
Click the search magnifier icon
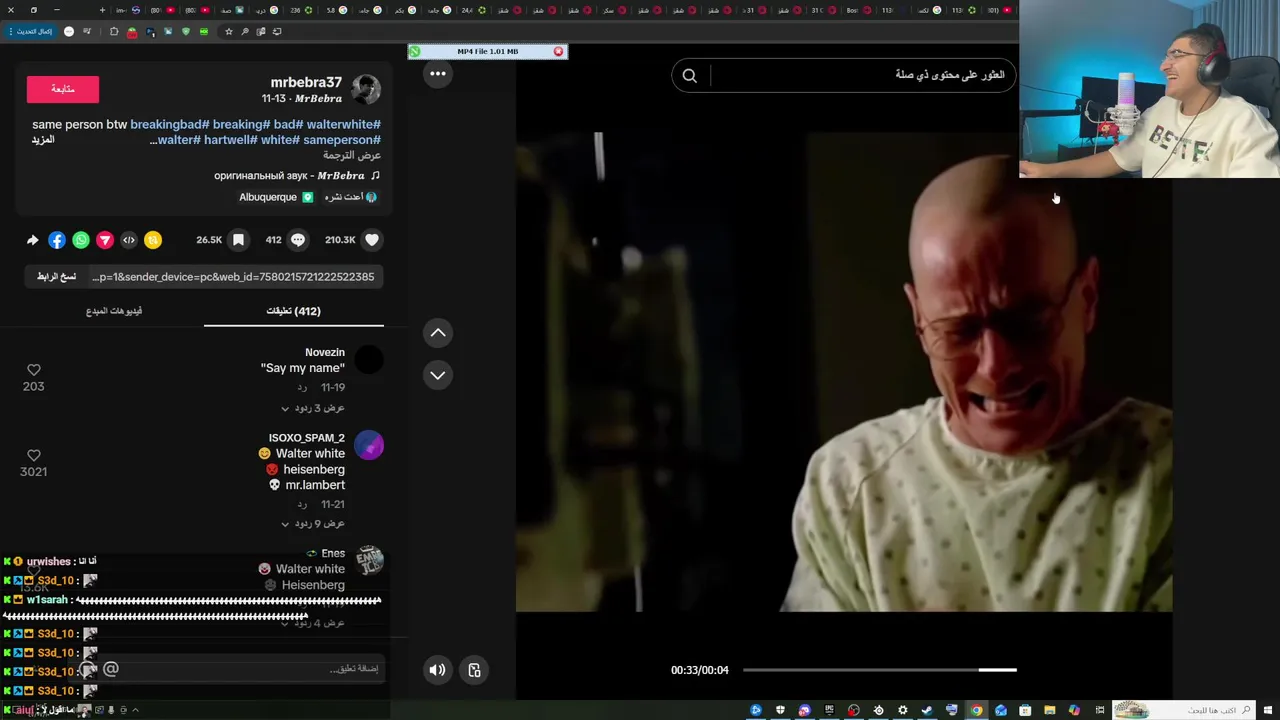pos(689,75)
